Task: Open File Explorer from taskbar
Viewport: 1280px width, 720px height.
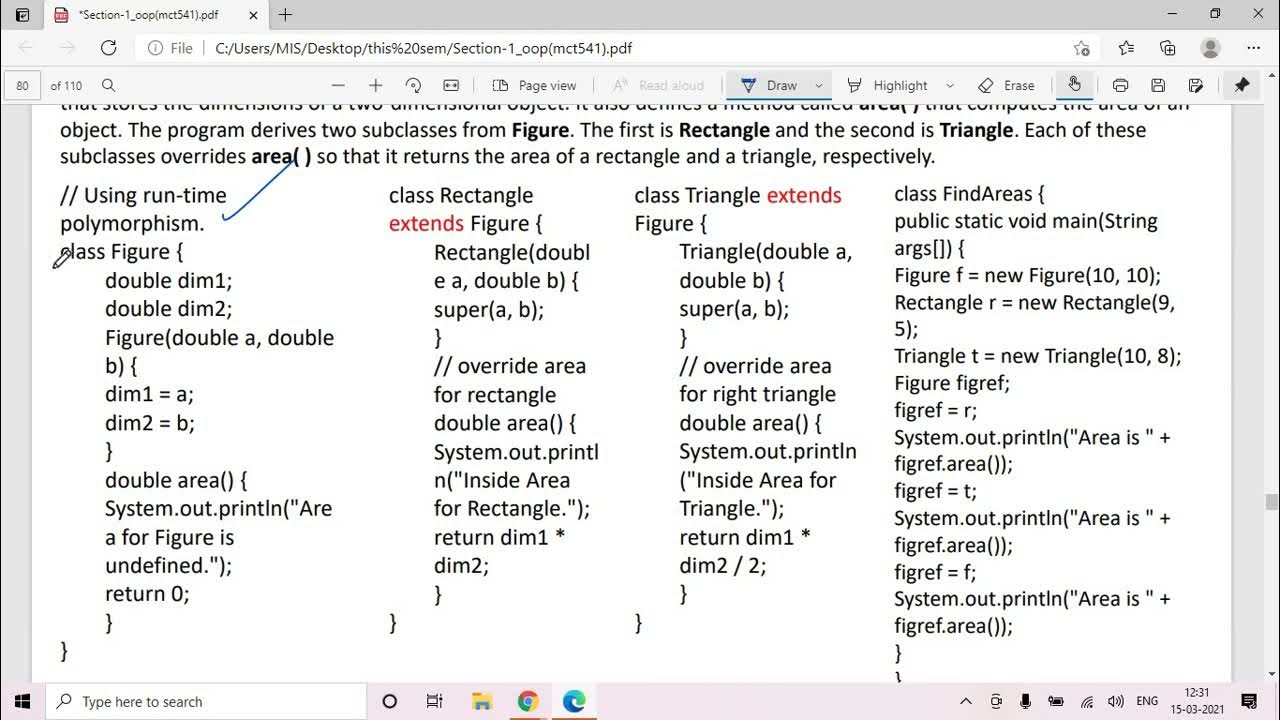Action: 481,701
